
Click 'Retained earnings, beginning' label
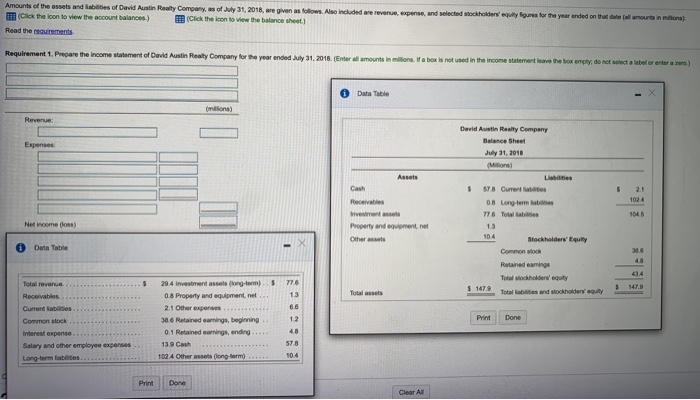[x=217, y=320]
